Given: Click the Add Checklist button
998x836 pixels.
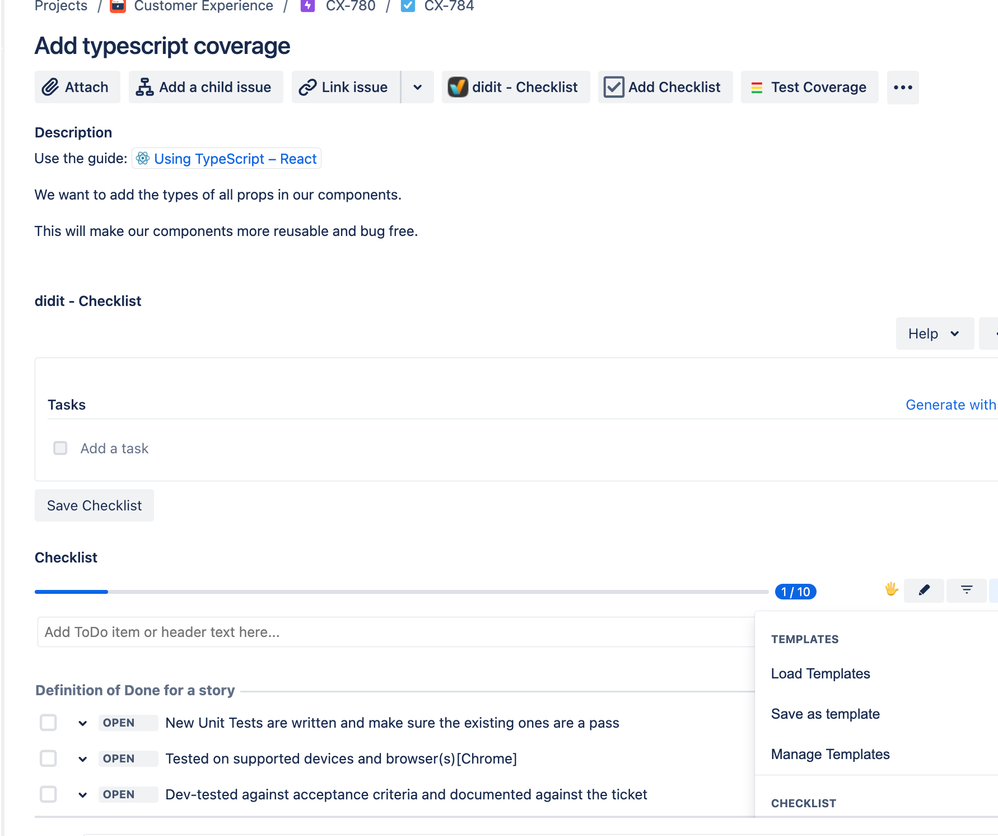Looking at the screenshot, I should pyautogui.click(x=665, y=87).
